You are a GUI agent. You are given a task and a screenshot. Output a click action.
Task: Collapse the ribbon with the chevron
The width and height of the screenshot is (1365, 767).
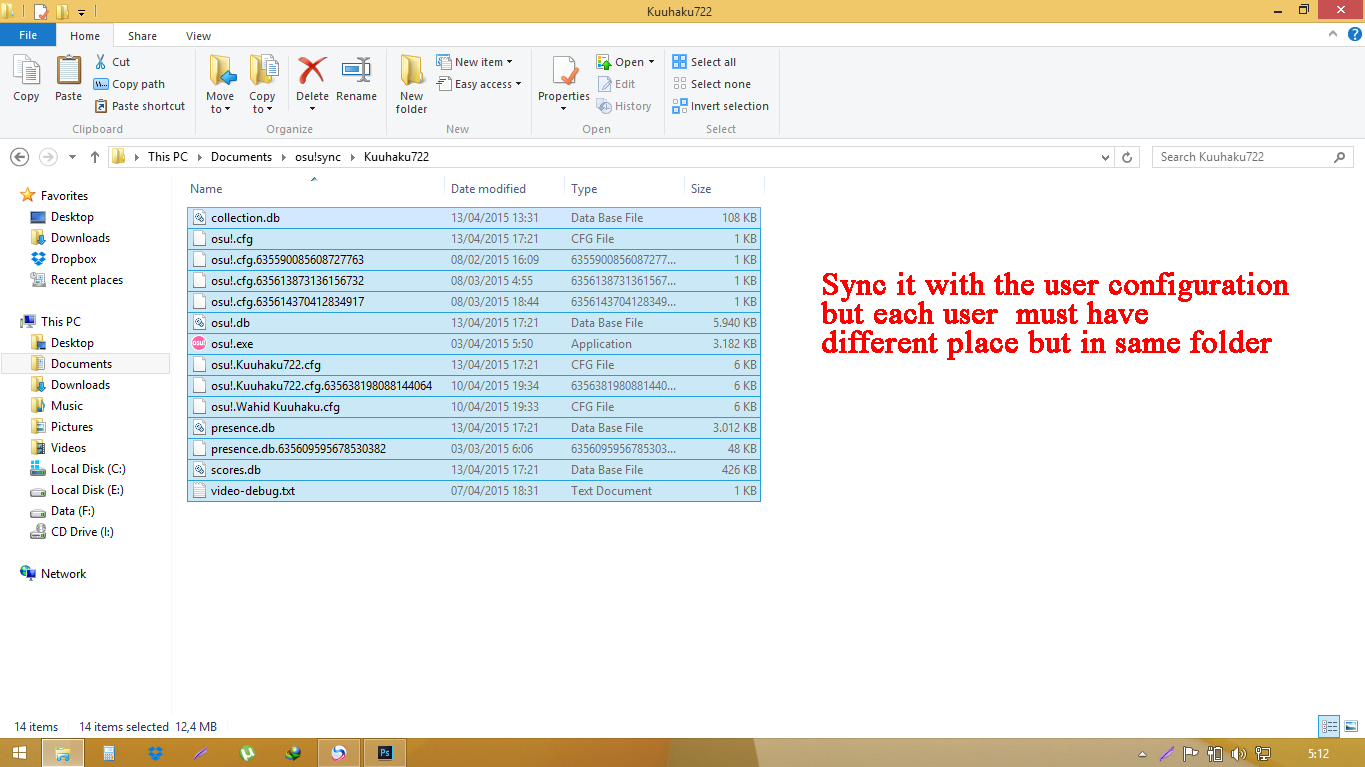pyautogui.click(x=1332, y=35)
